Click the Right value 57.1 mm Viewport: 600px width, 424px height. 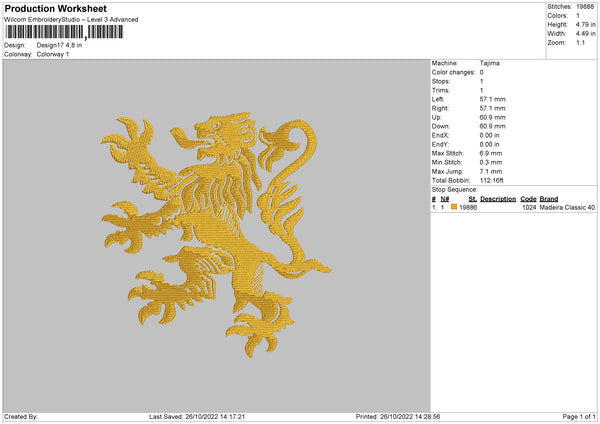click(492, 108)
